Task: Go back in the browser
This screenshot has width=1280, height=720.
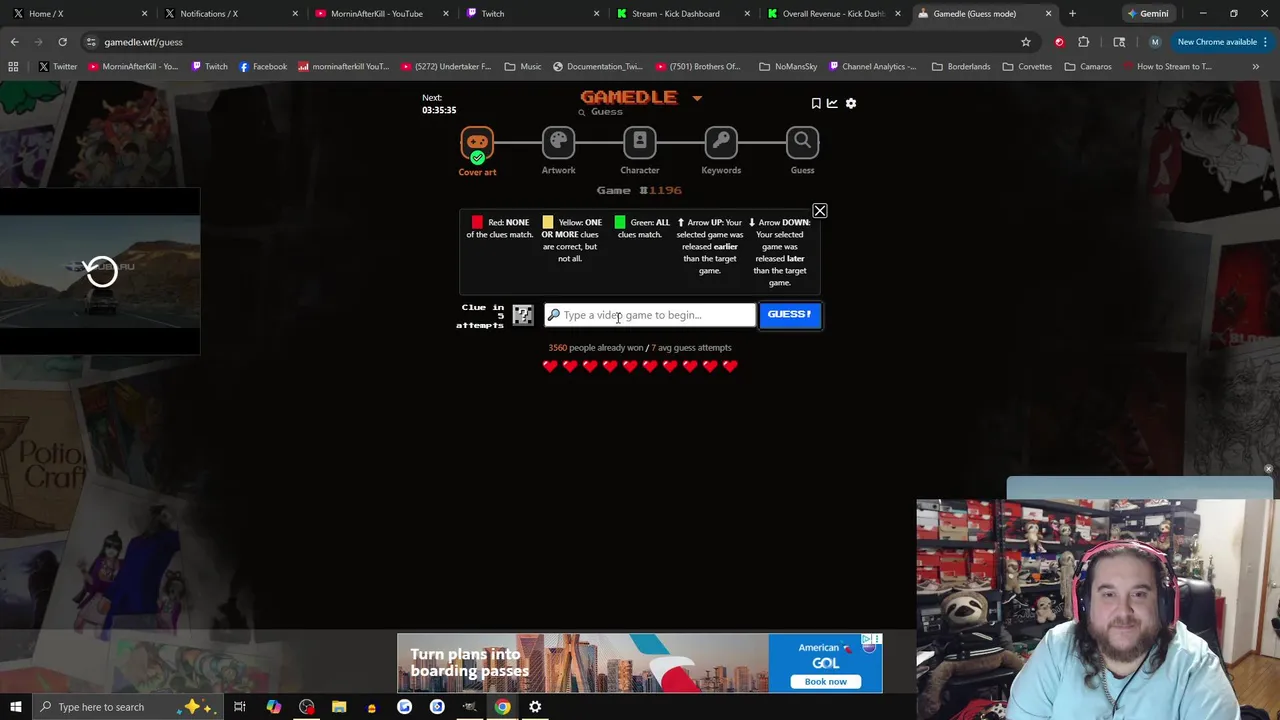Action: [x=15, y=42]
